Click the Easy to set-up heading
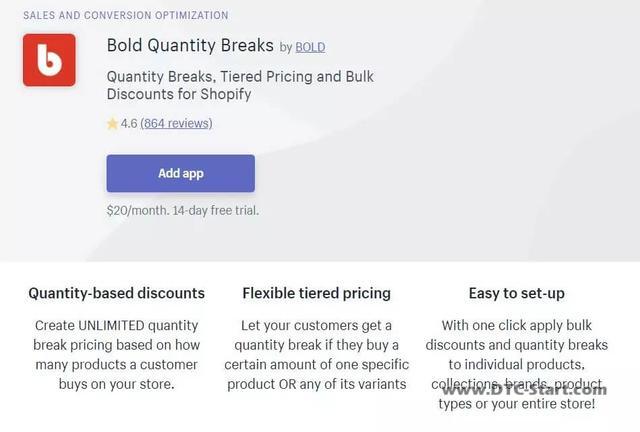 pos(517,294)
